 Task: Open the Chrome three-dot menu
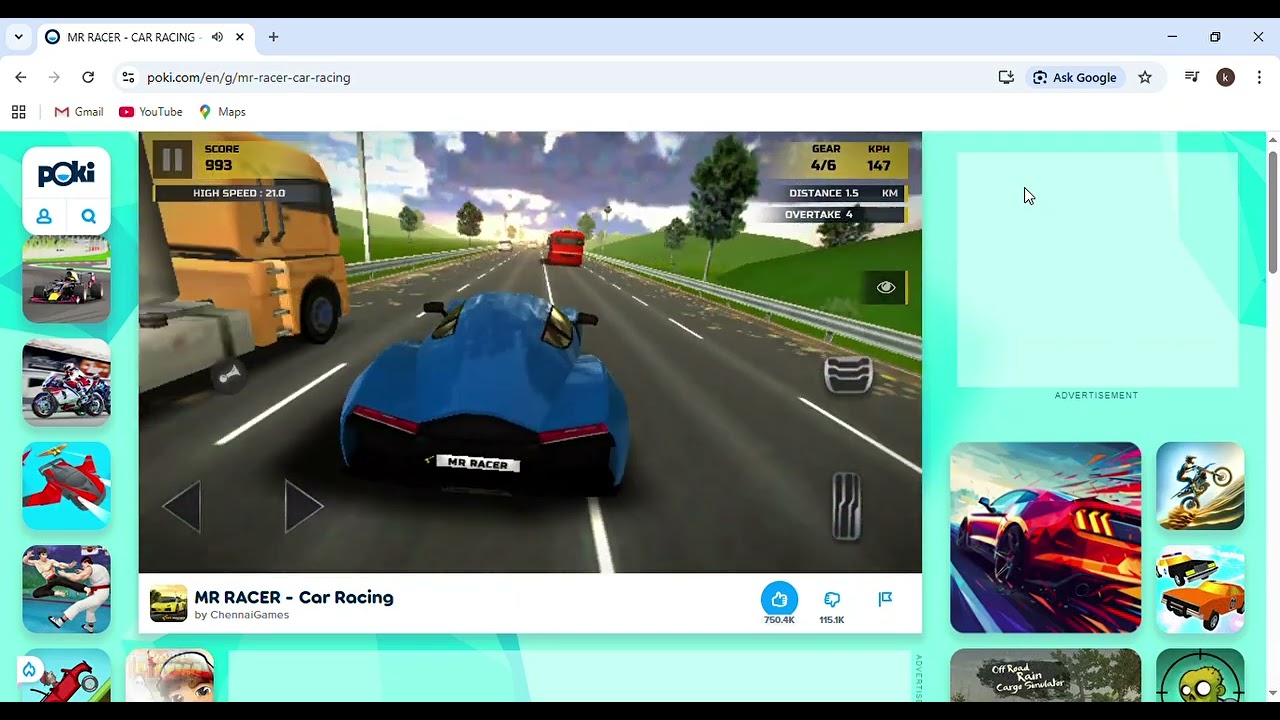point(1258,77)
